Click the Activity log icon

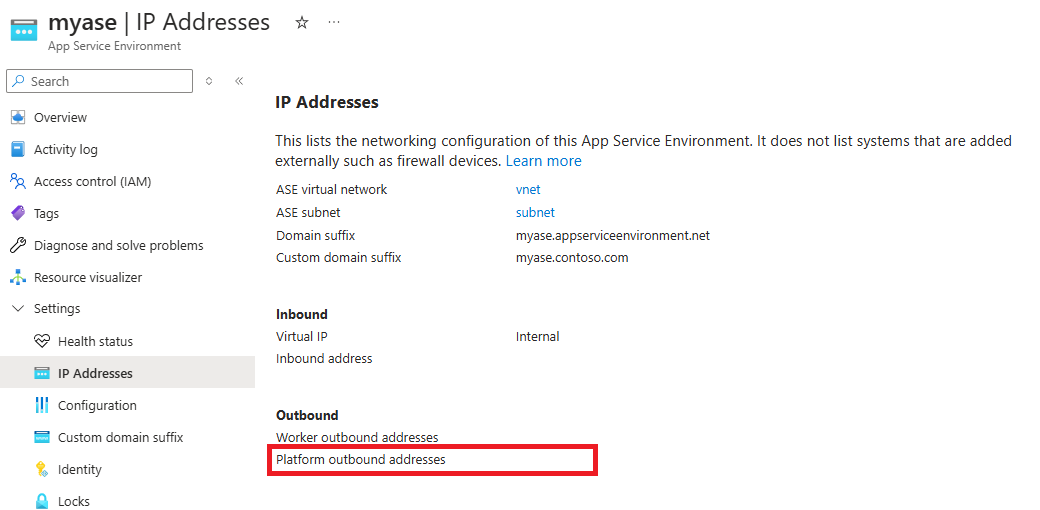point(19,149)
